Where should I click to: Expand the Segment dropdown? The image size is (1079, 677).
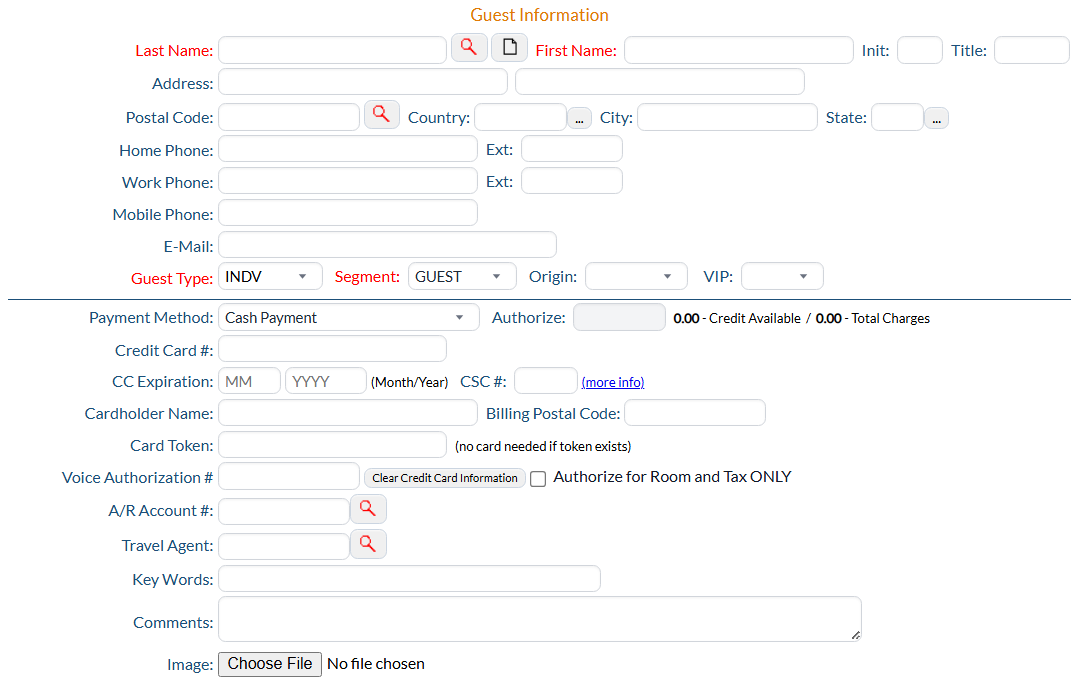461,277
